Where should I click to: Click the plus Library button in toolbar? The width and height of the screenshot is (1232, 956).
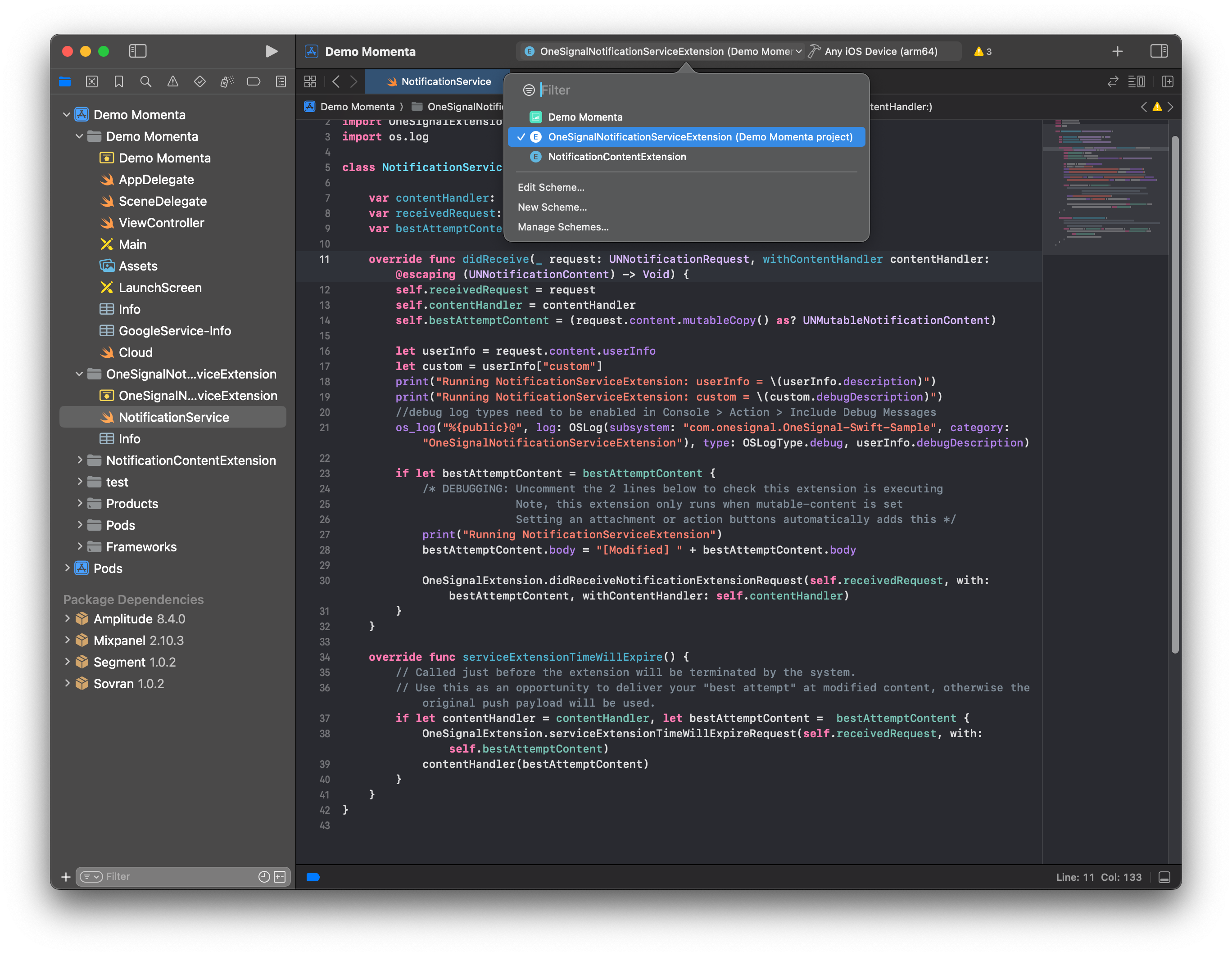pyautogui.click(x=1118, y=51)
